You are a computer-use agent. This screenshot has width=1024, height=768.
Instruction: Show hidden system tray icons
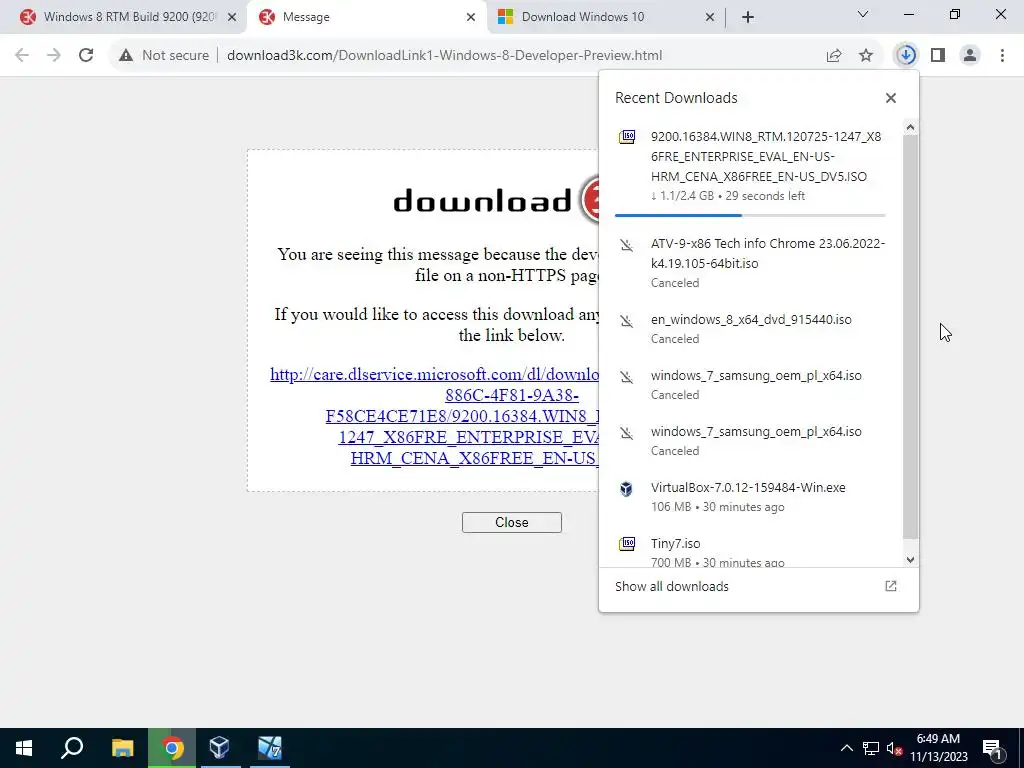(x=846, y=748)
